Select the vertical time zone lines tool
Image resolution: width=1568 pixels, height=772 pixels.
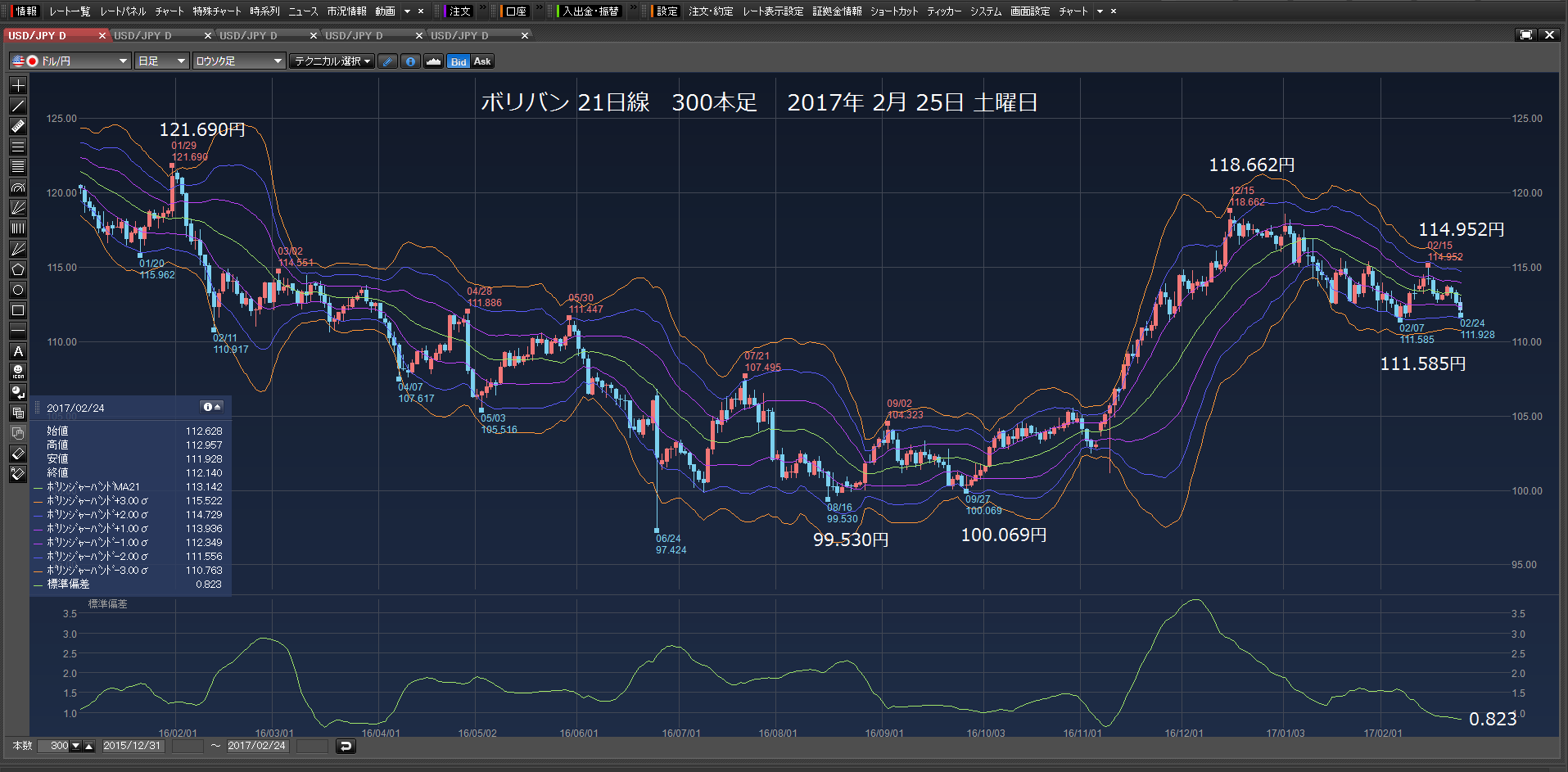[18, 228]
